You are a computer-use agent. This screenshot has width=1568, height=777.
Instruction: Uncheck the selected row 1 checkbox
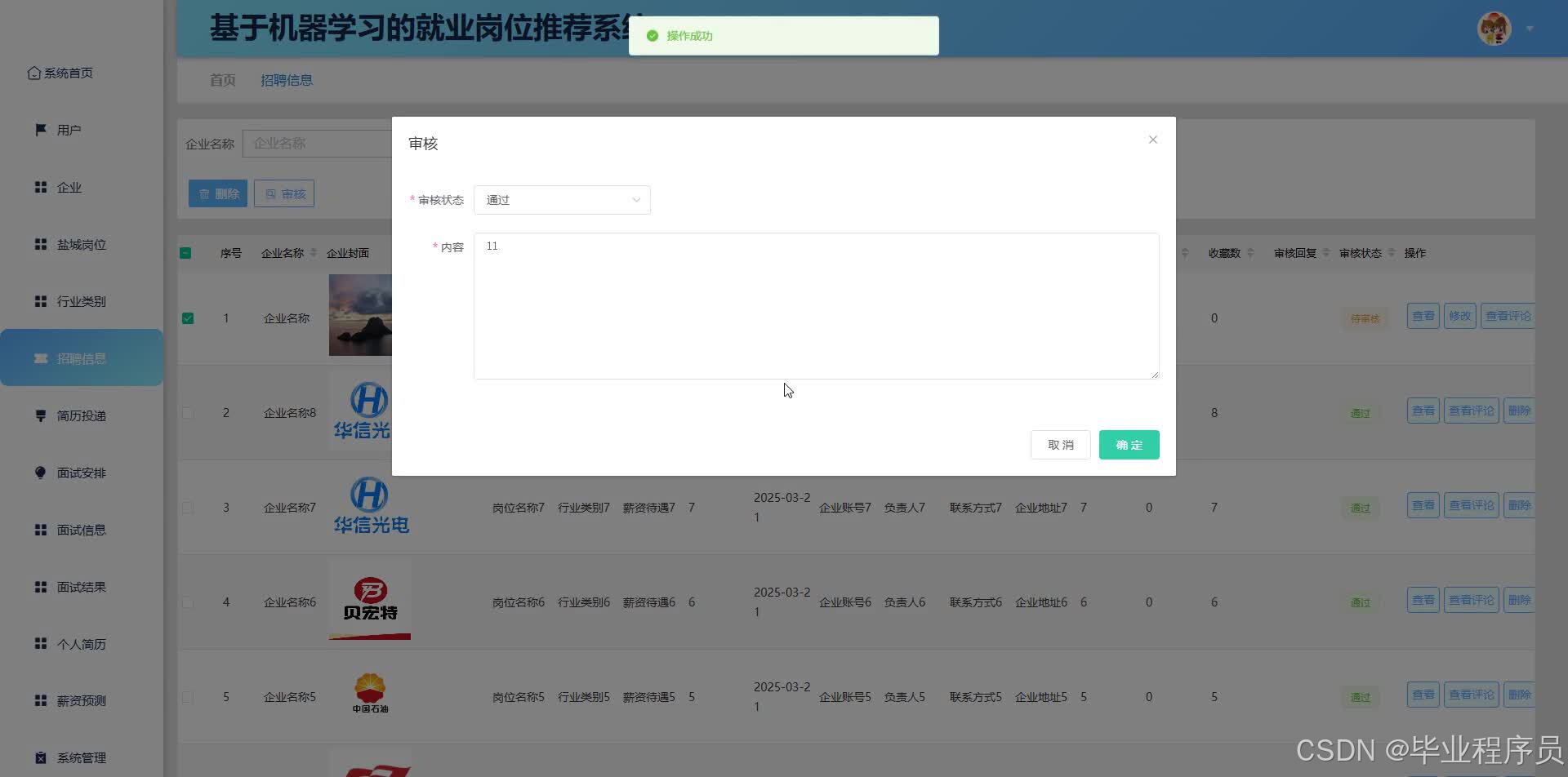[x=188, y=318]
